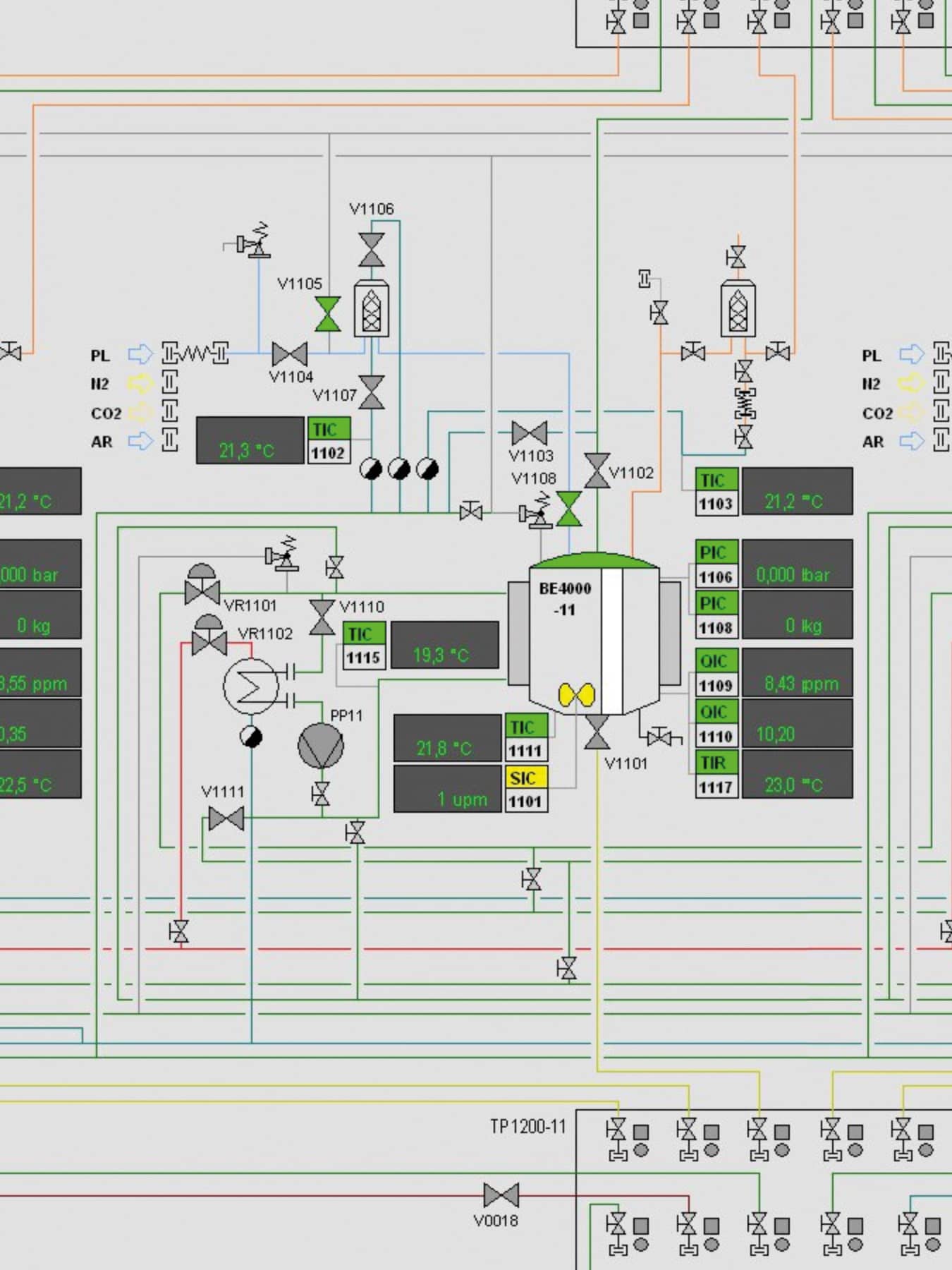
Task: Click the safety relief valve next to V1108
Action: coord(535,512)
